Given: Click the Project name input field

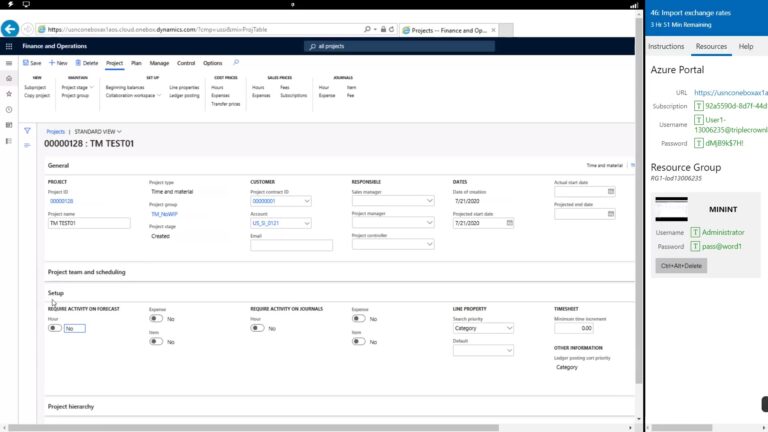Looking at the screenshot, I should pos(89,223).
